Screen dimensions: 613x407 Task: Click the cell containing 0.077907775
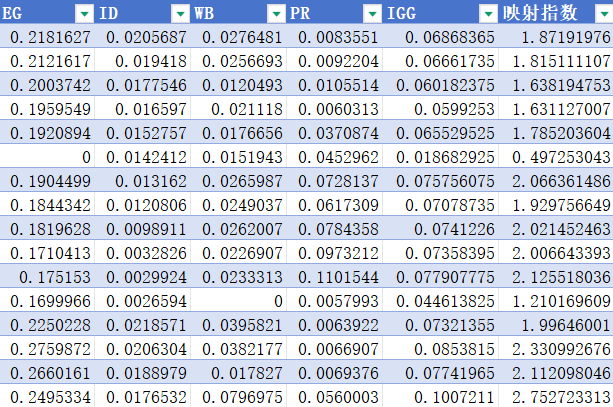tap(442, 277)
